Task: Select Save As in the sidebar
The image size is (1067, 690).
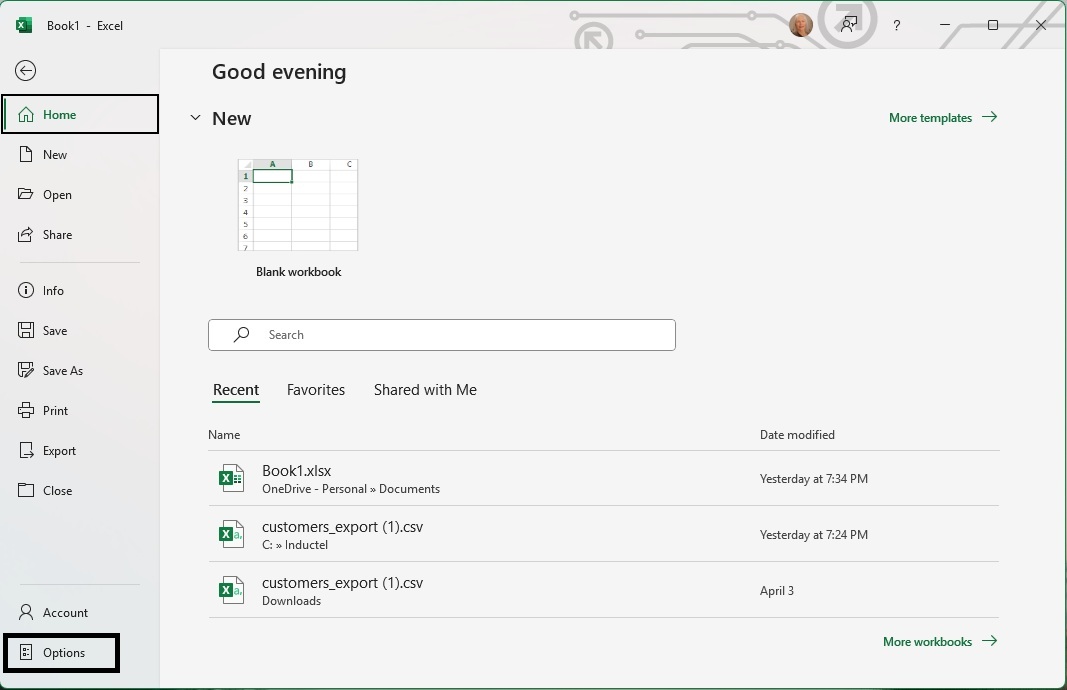Action: [x=62, y=371]
